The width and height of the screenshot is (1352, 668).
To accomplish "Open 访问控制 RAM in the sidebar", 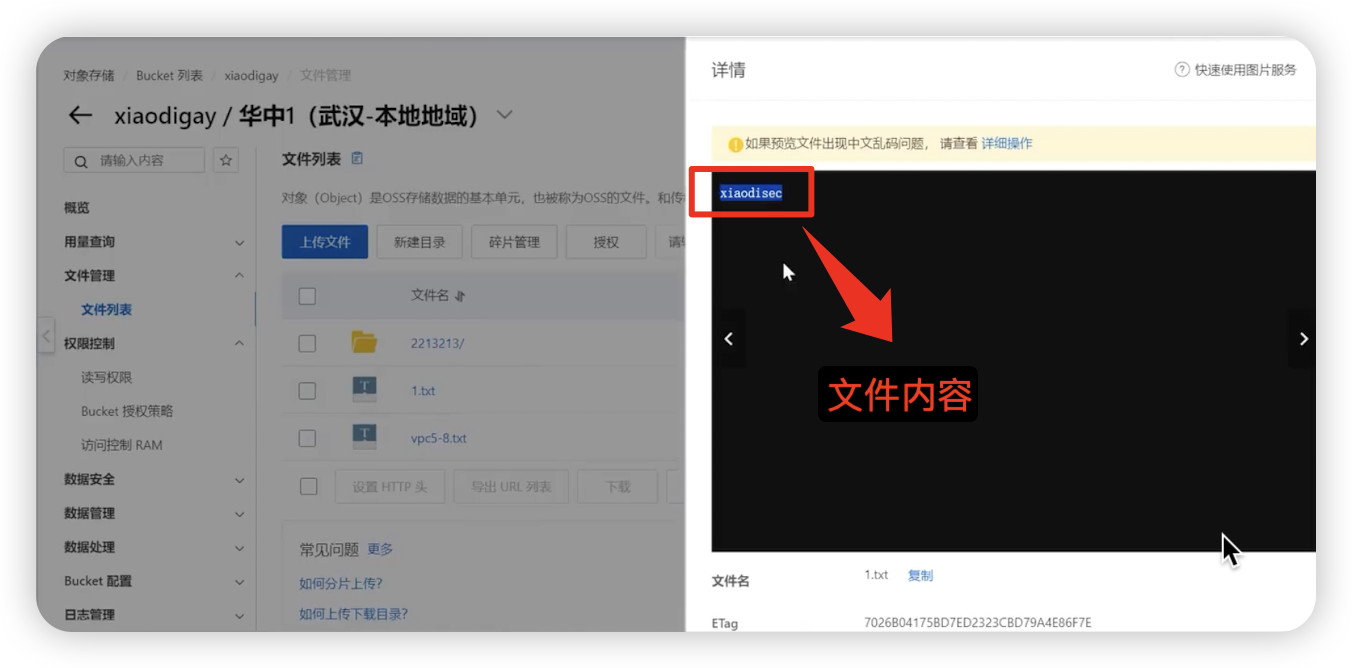I will point(122,445).
